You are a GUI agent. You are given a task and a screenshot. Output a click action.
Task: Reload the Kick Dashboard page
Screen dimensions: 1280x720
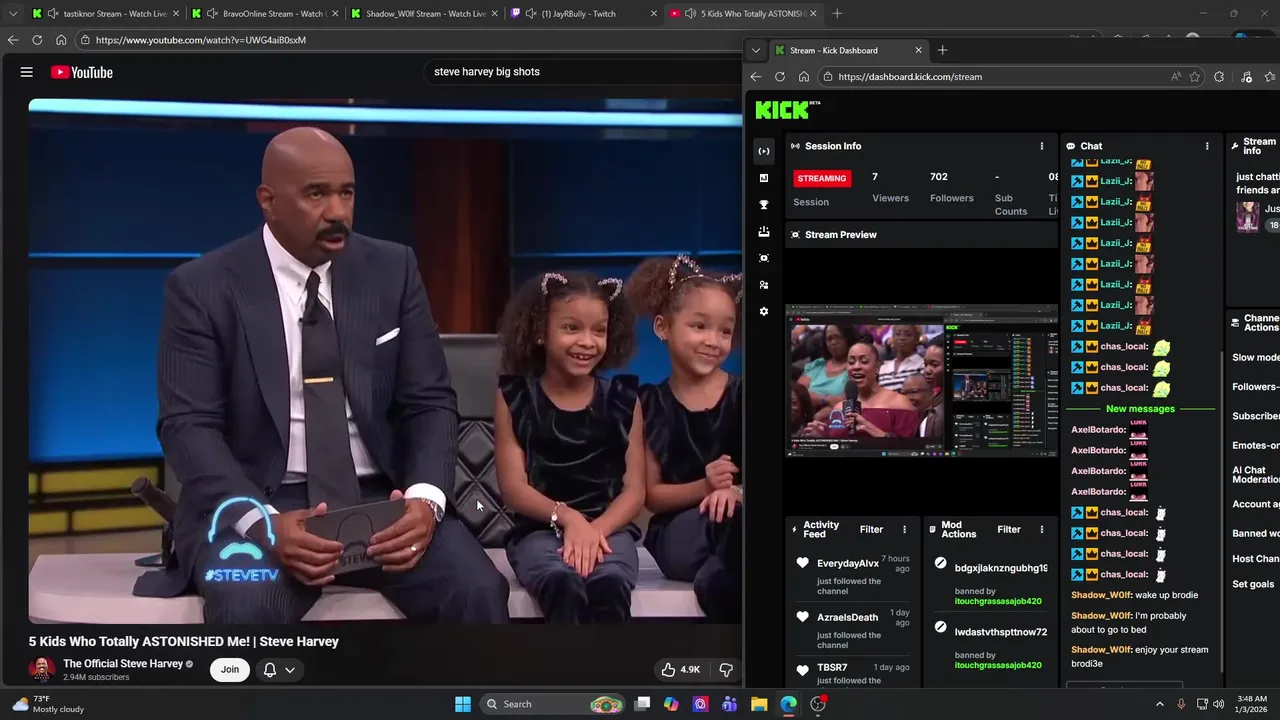780,77
